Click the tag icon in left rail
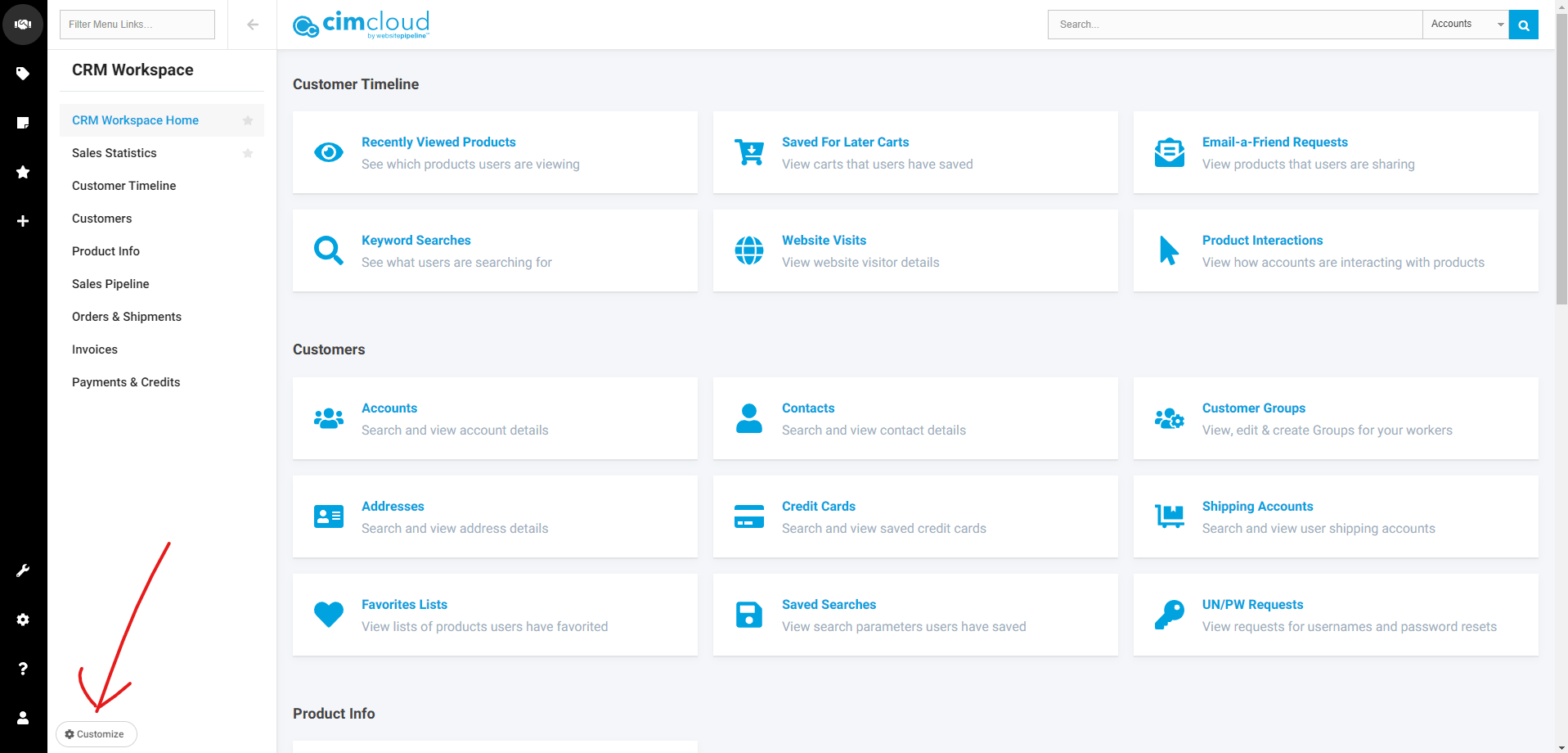 point(23,74)
